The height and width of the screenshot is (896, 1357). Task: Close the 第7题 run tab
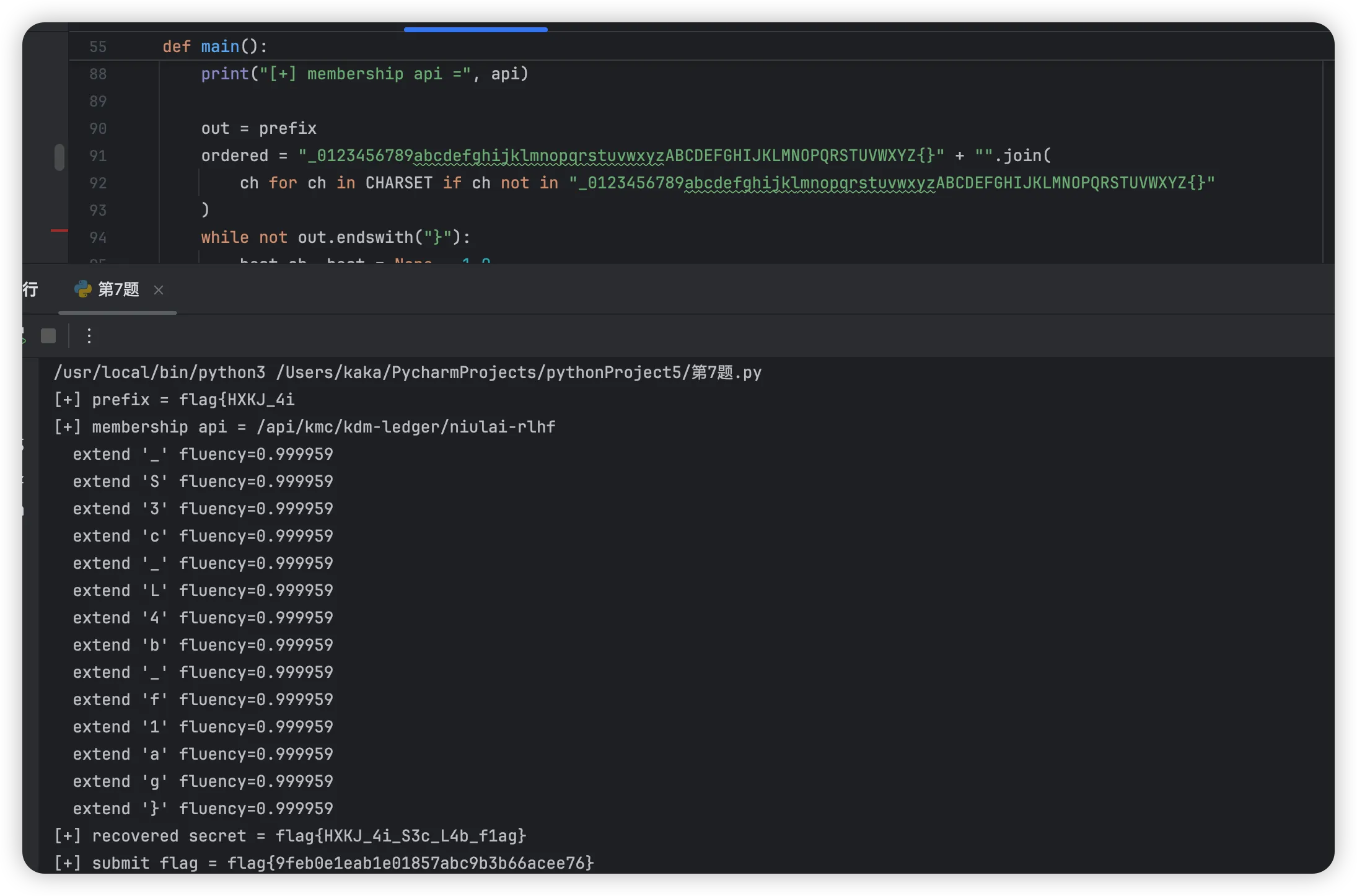pyautogui.click(x=159, y=290)
